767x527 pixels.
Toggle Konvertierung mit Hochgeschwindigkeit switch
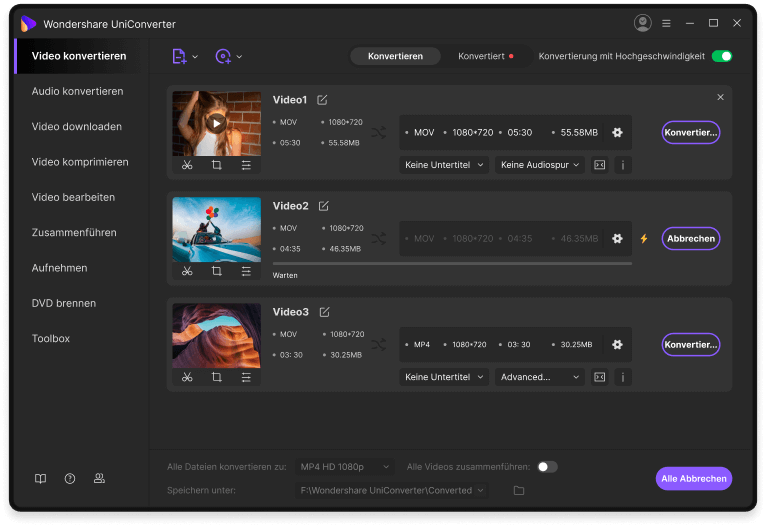click(721, 56)
